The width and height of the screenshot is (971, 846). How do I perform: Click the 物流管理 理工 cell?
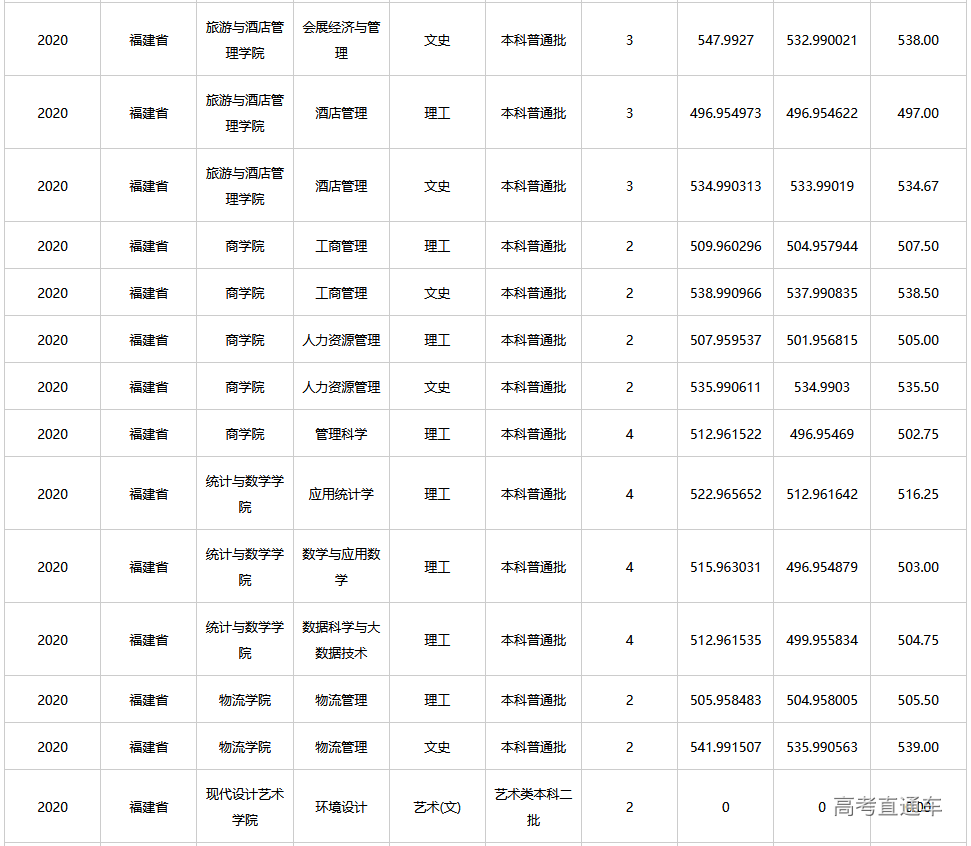341,699
